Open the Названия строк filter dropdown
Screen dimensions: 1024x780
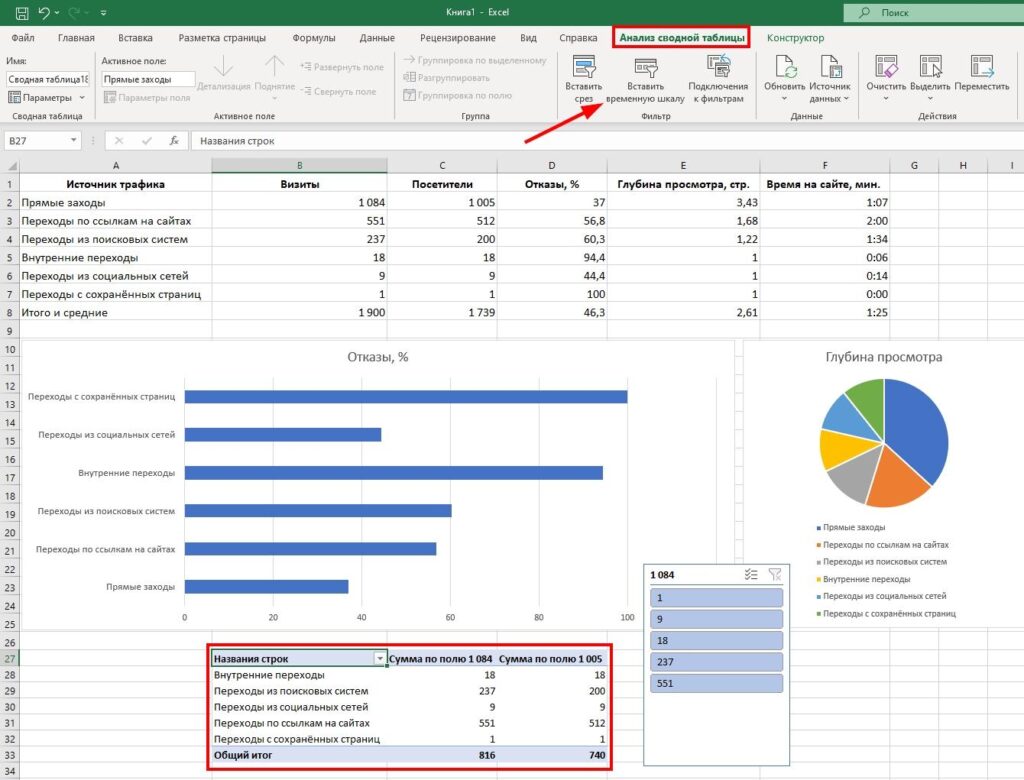tap(379, 659)
